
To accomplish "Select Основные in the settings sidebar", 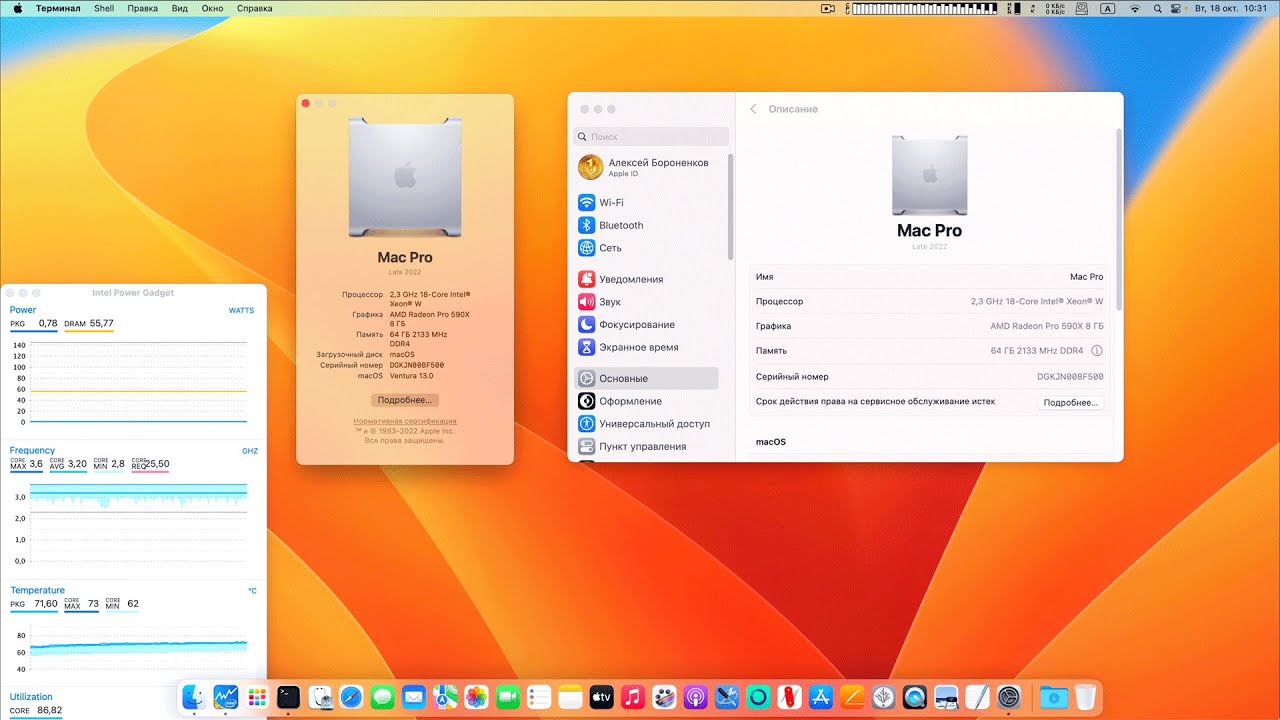I will point(646,378).
